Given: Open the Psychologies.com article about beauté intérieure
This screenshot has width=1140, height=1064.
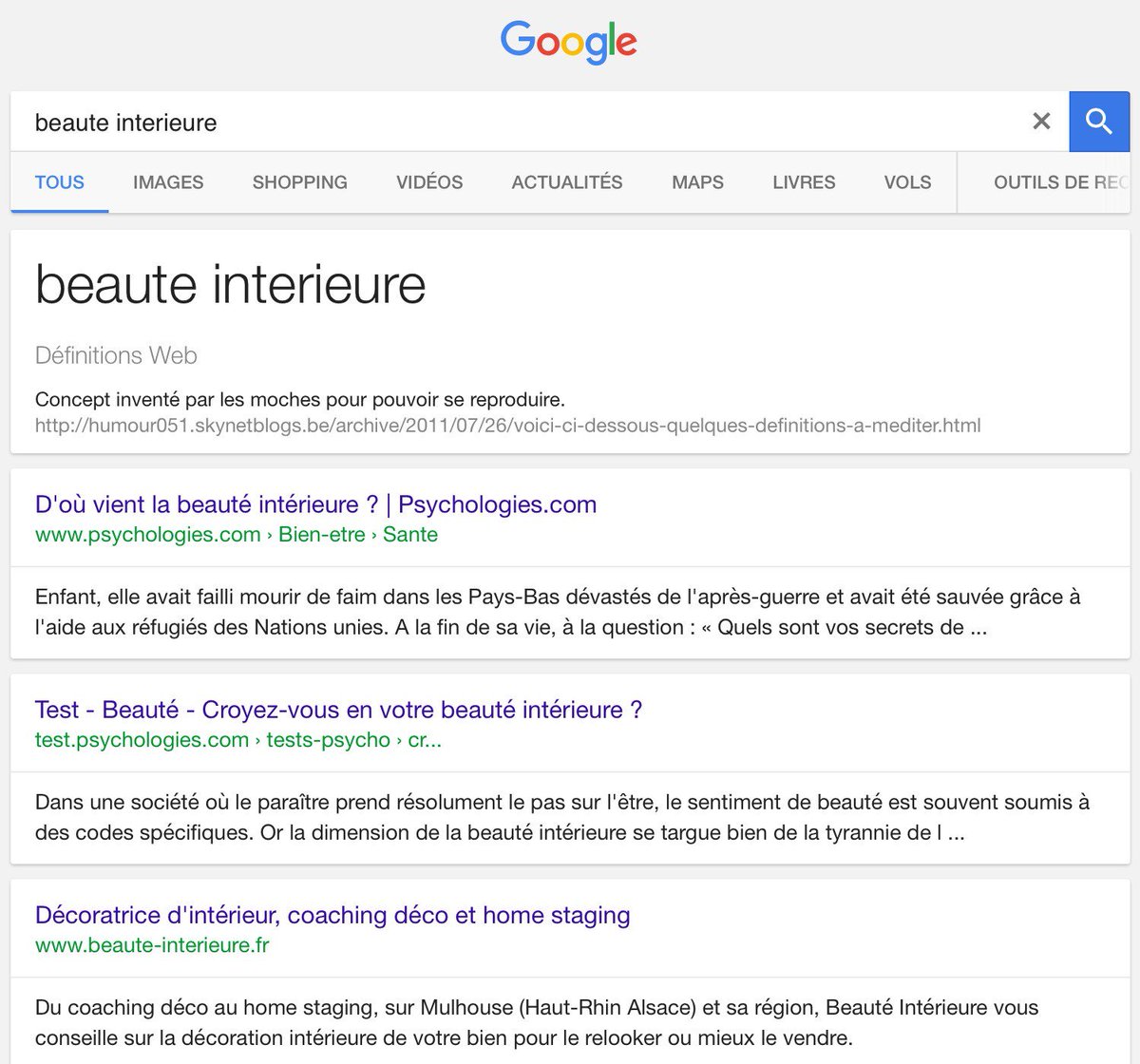Looking at the screenshot, I should 315,504.
